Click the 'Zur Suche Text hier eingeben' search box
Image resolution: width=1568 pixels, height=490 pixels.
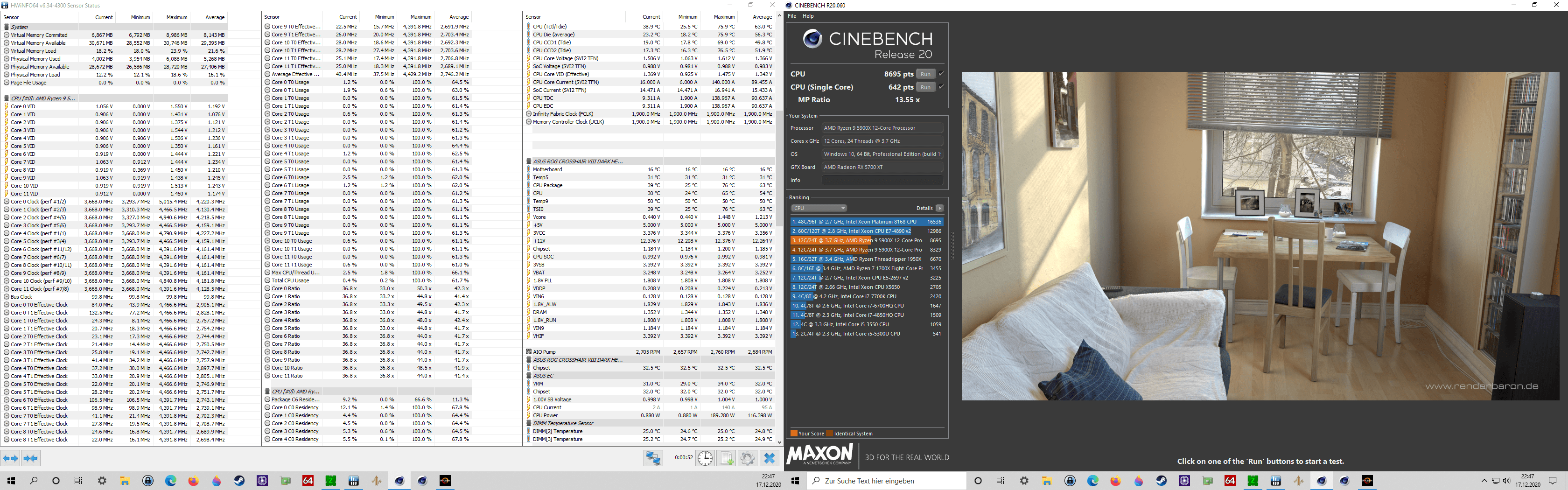click(x=886, y=481)
